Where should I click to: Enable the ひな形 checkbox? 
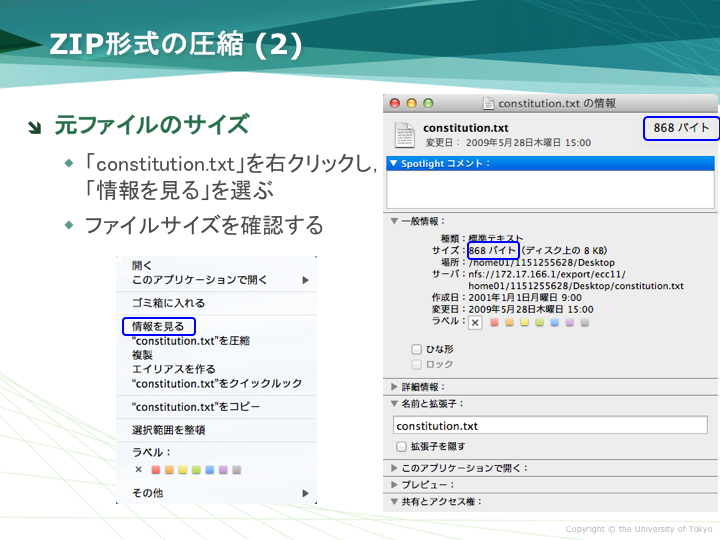[416, 349]
